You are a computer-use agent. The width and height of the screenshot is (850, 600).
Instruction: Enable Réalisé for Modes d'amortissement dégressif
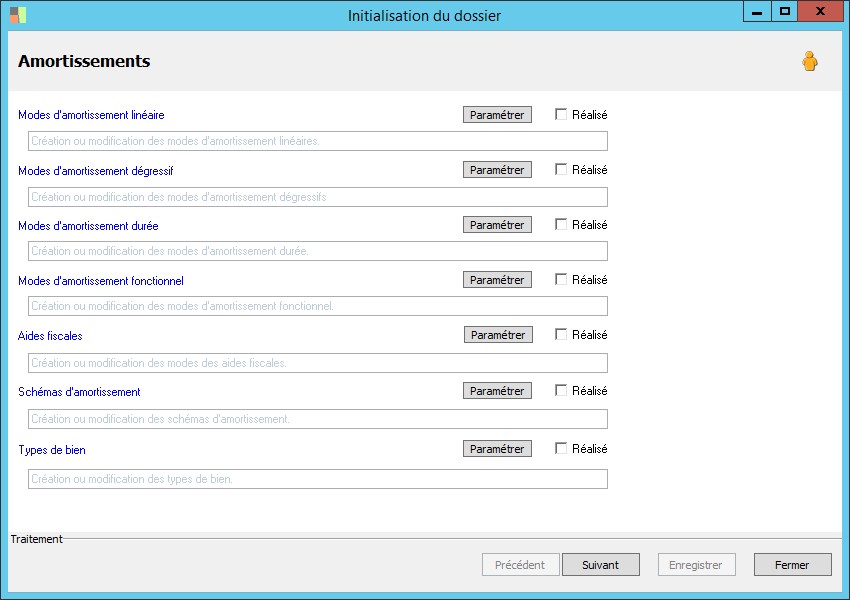pos(561,169)
